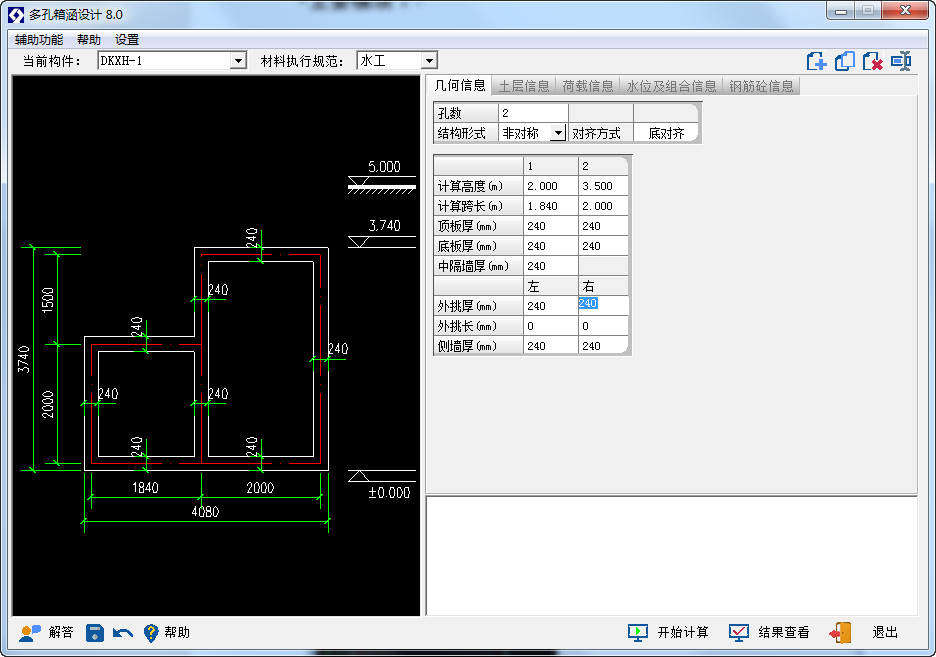Click 计算高度 value 3.500 for hole 2
The width and height of the screenshot is (936, 657).
tap(603, 186)
